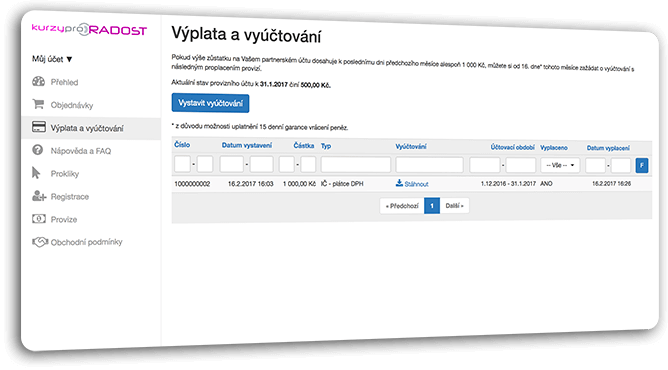Sort by Částka column header
The width and height of the screenshot is (668, 370).
point(304,146)
